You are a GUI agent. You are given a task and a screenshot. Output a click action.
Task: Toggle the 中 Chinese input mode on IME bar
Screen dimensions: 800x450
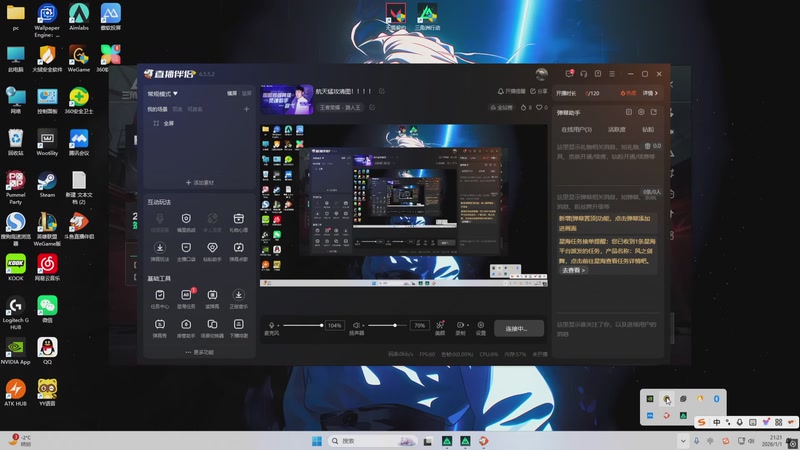(x=716, y=422)
